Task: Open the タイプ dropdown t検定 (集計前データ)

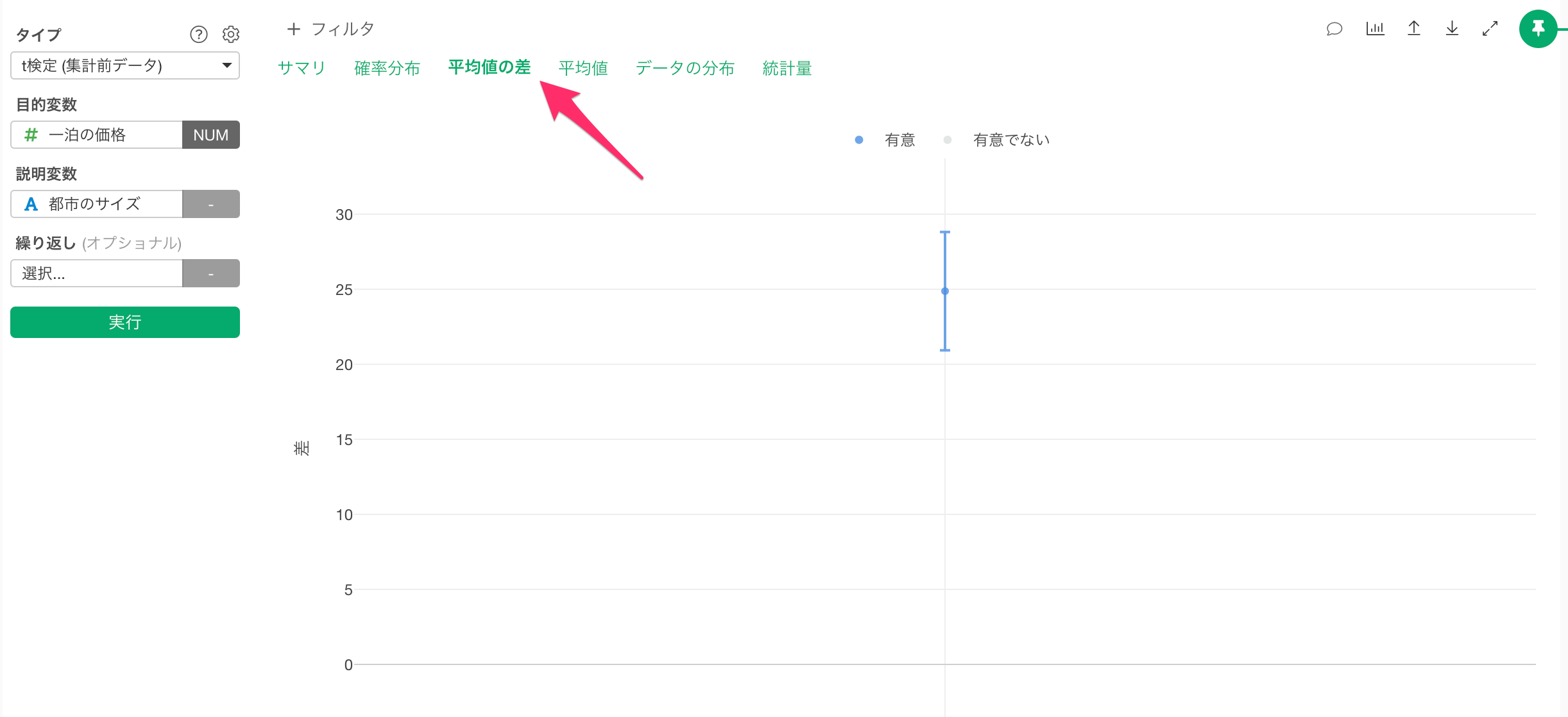Action: pyautogui.click(x=125, y=65)
